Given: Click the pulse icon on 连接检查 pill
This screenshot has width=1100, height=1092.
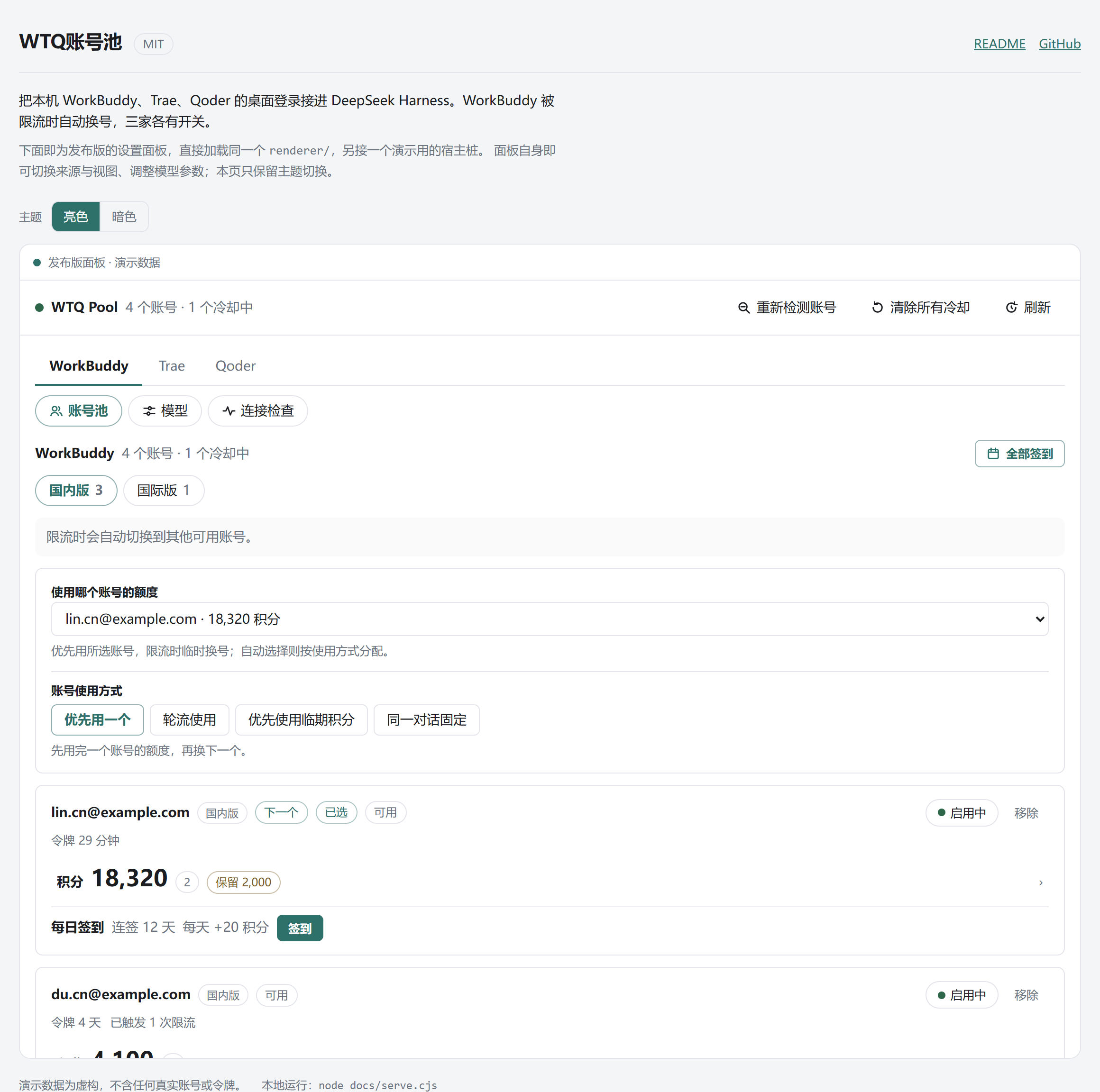Looking at the screenshot, I should click(229, 411).
